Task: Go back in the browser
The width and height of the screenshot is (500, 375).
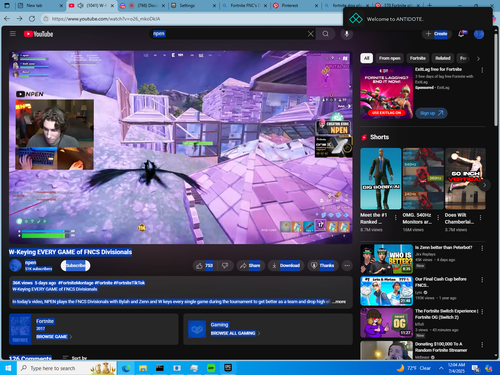Action: (7, 19)
